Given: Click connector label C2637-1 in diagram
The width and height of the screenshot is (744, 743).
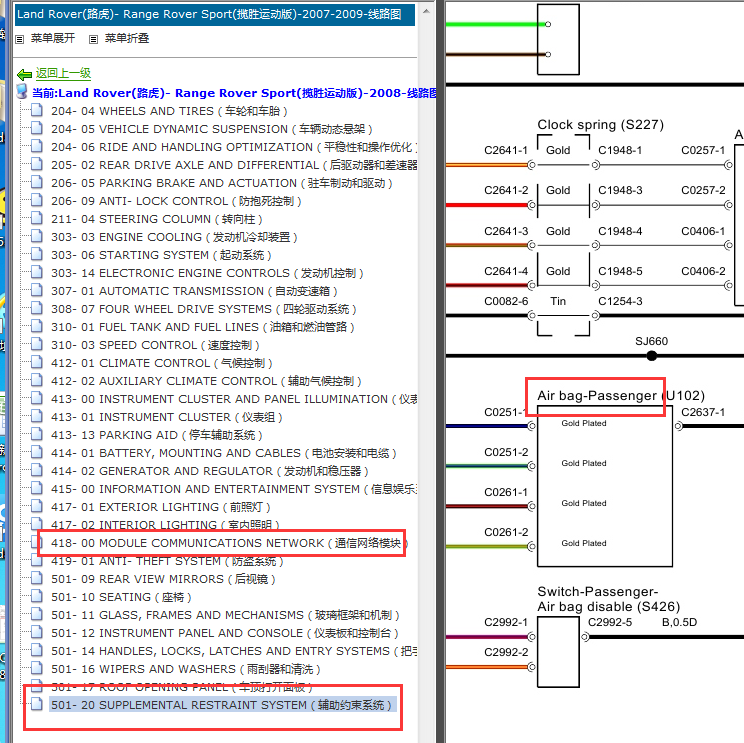Looking at the screenshot, I should pyautogui.click(x=703, y=412).
